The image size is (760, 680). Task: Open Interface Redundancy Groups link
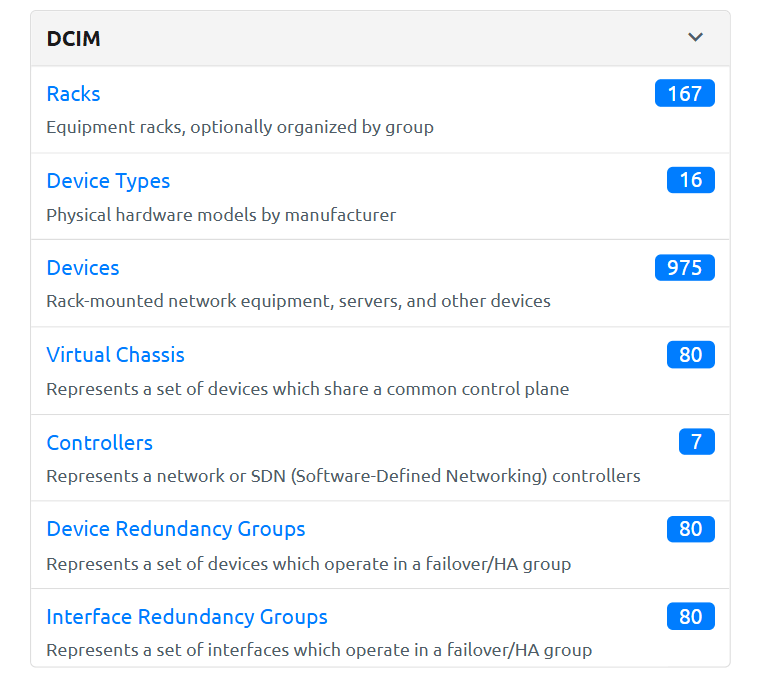coord(187,616)
